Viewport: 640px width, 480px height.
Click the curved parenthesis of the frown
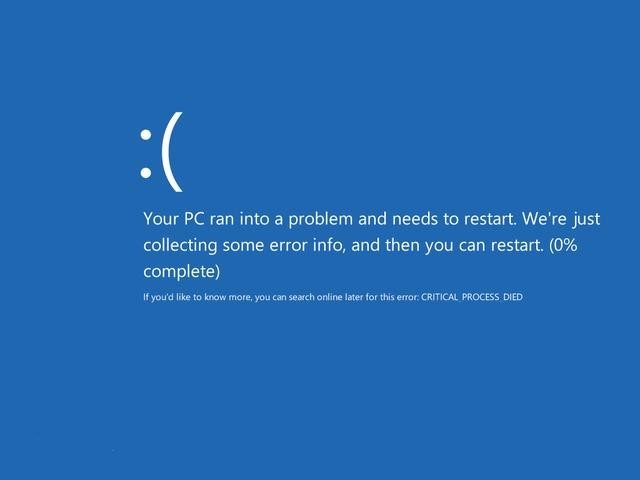click(172, 152)
